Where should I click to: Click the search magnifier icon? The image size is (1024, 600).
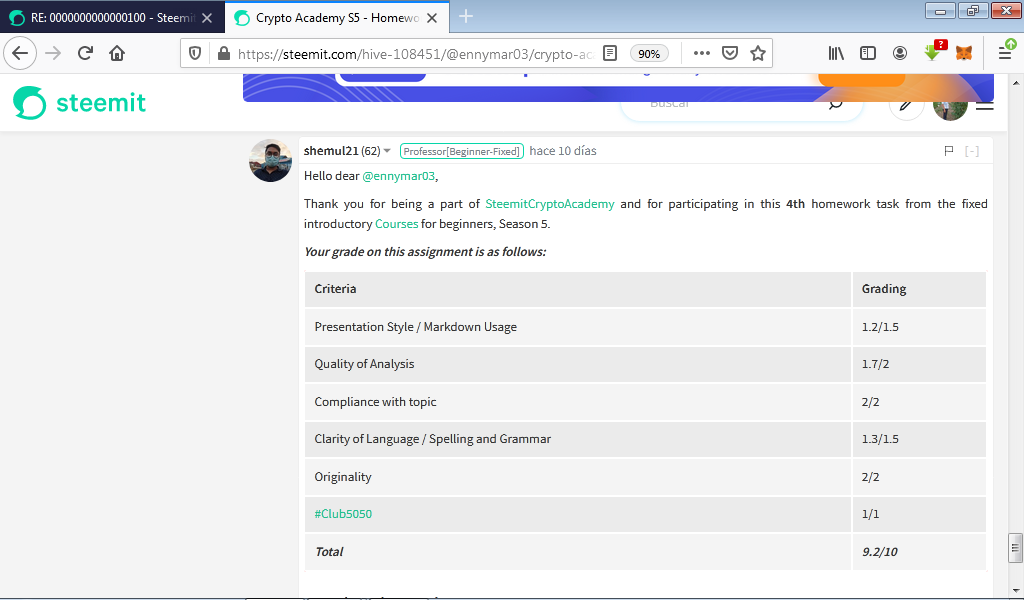tap(835, 104)
